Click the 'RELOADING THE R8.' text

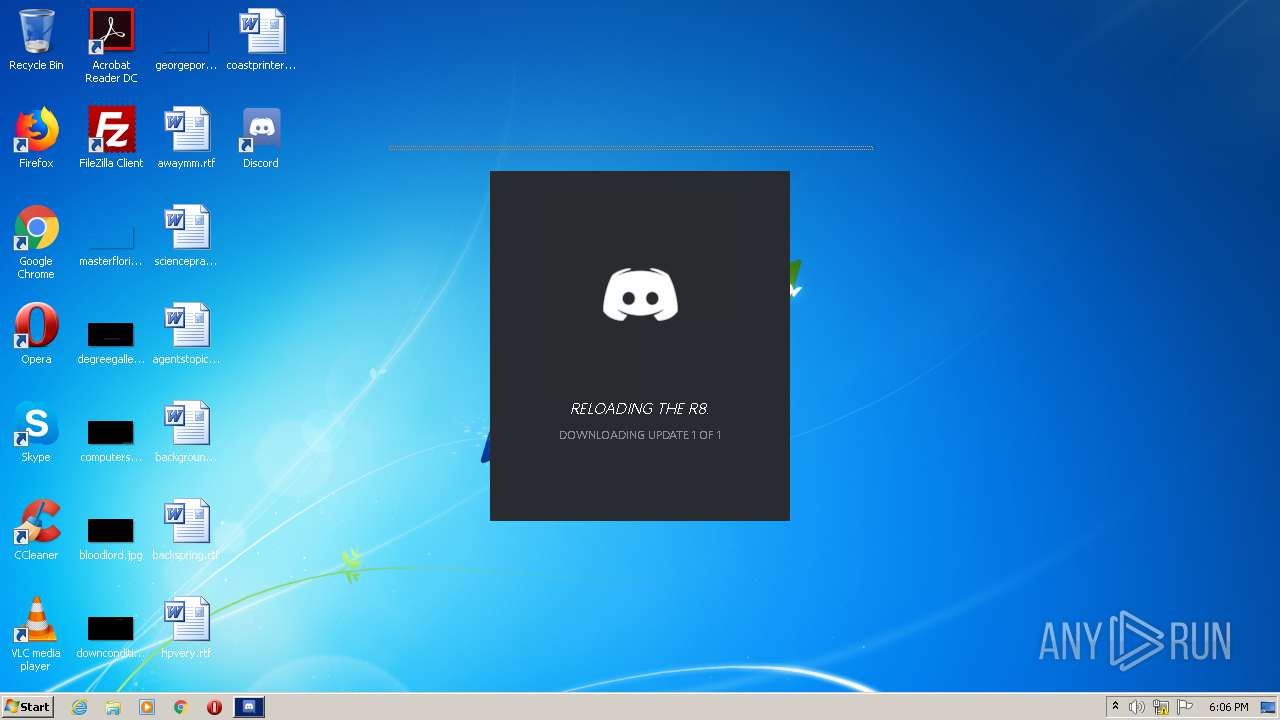[640, 408]
